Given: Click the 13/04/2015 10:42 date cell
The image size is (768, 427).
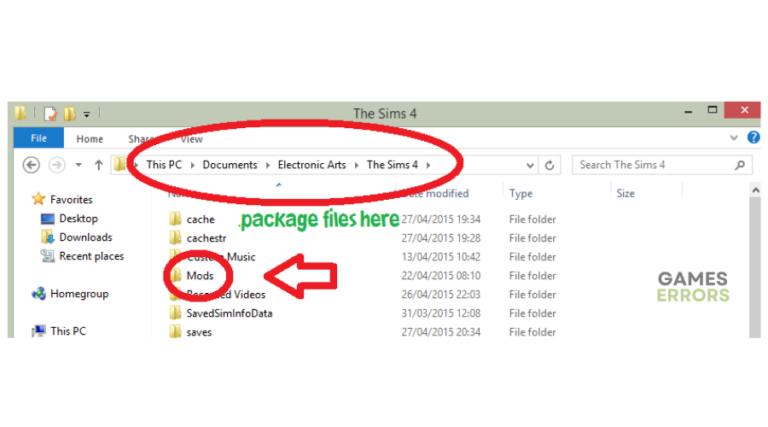Looking at the screenshot, I should click(441, 257).
